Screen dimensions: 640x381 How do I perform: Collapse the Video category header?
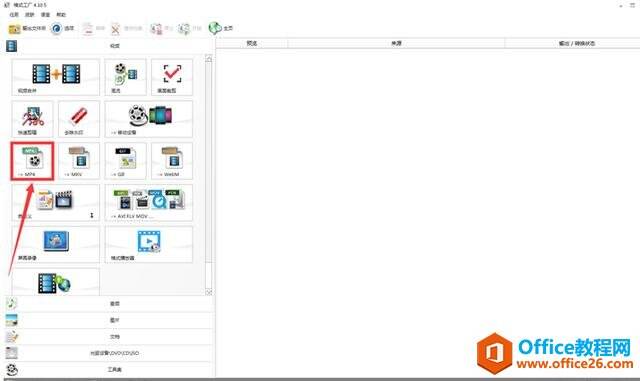[x=109, y=46]
